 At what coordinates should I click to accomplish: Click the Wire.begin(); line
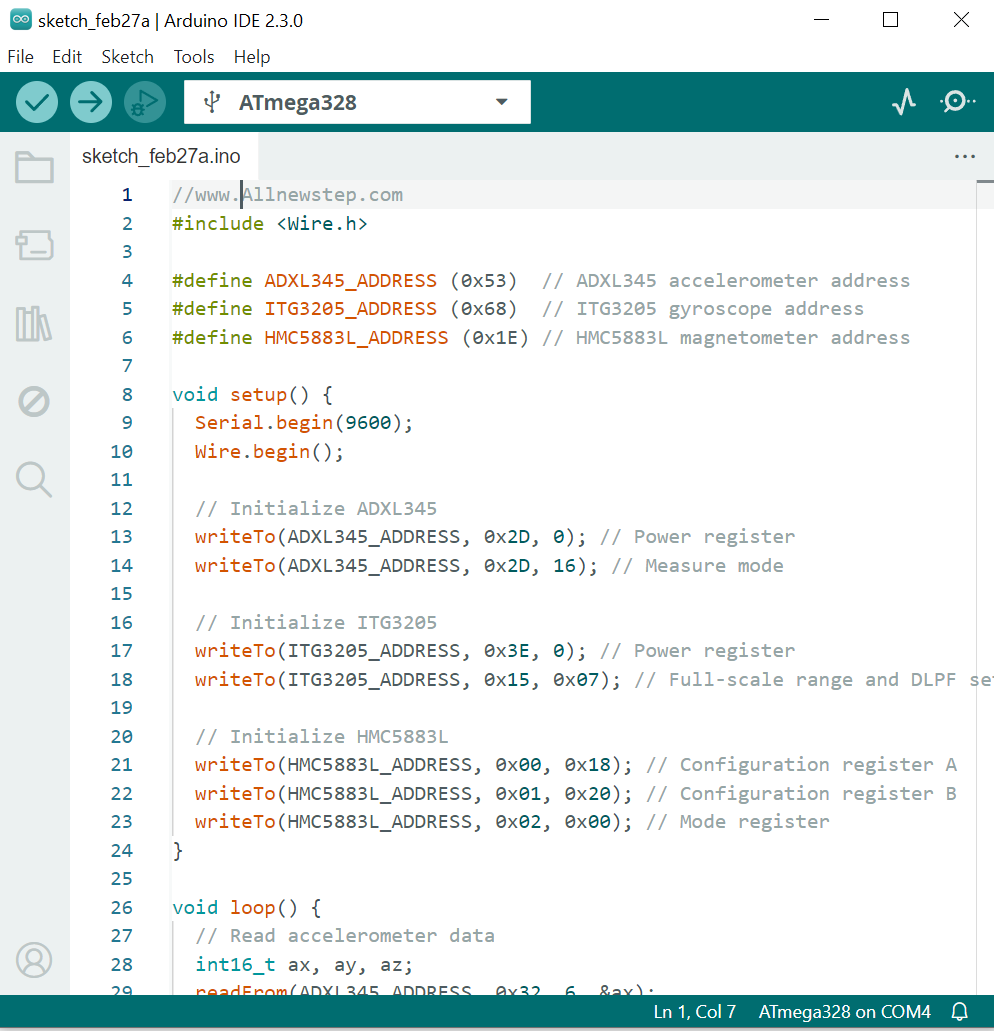tap(269, 452)
